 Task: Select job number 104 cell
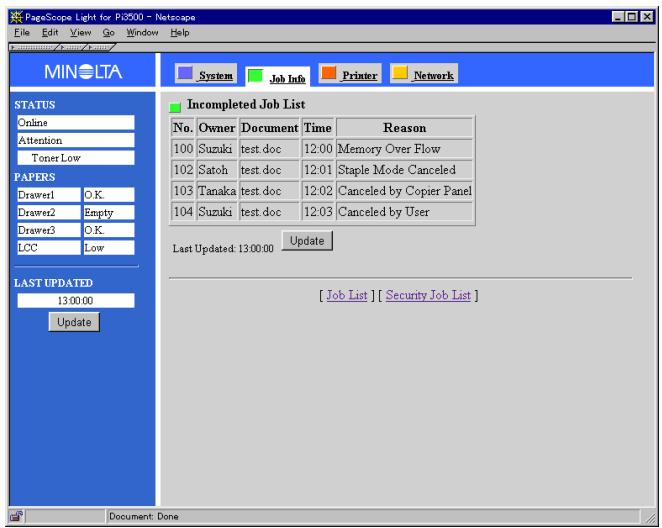[183, 212]
